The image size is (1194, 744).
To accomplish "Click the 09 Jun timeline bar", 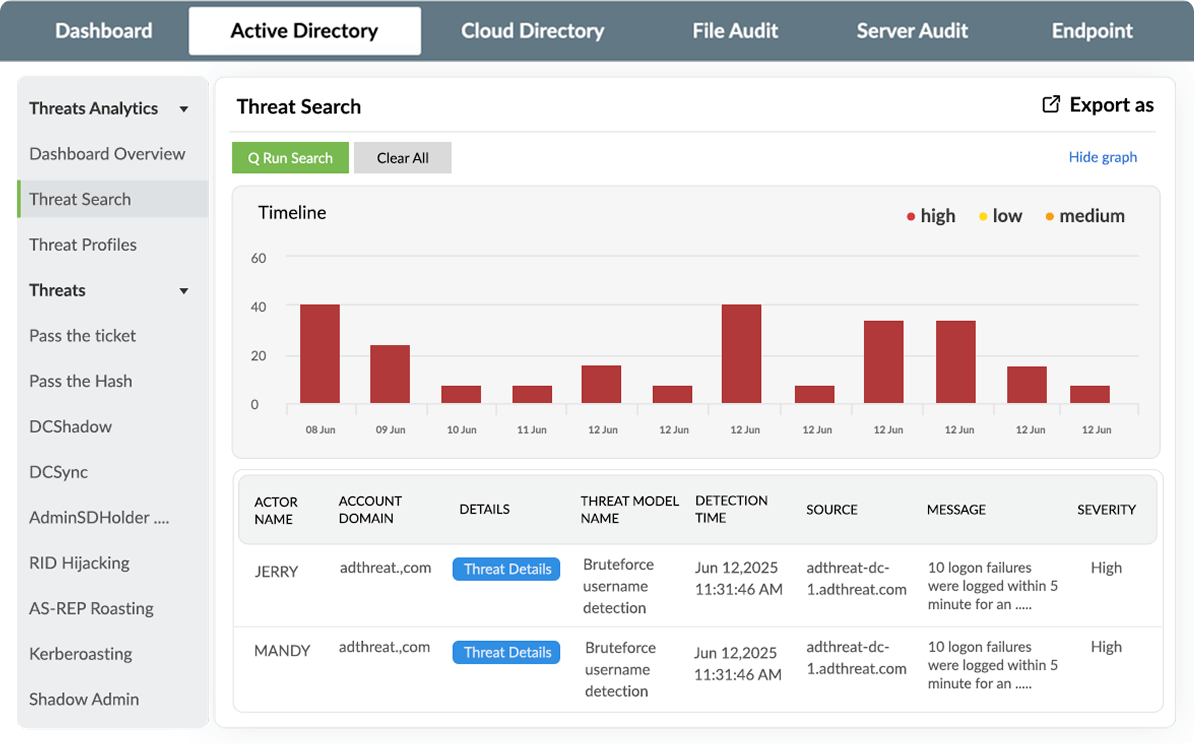I will pyautogui.click(x=390, y=374).
